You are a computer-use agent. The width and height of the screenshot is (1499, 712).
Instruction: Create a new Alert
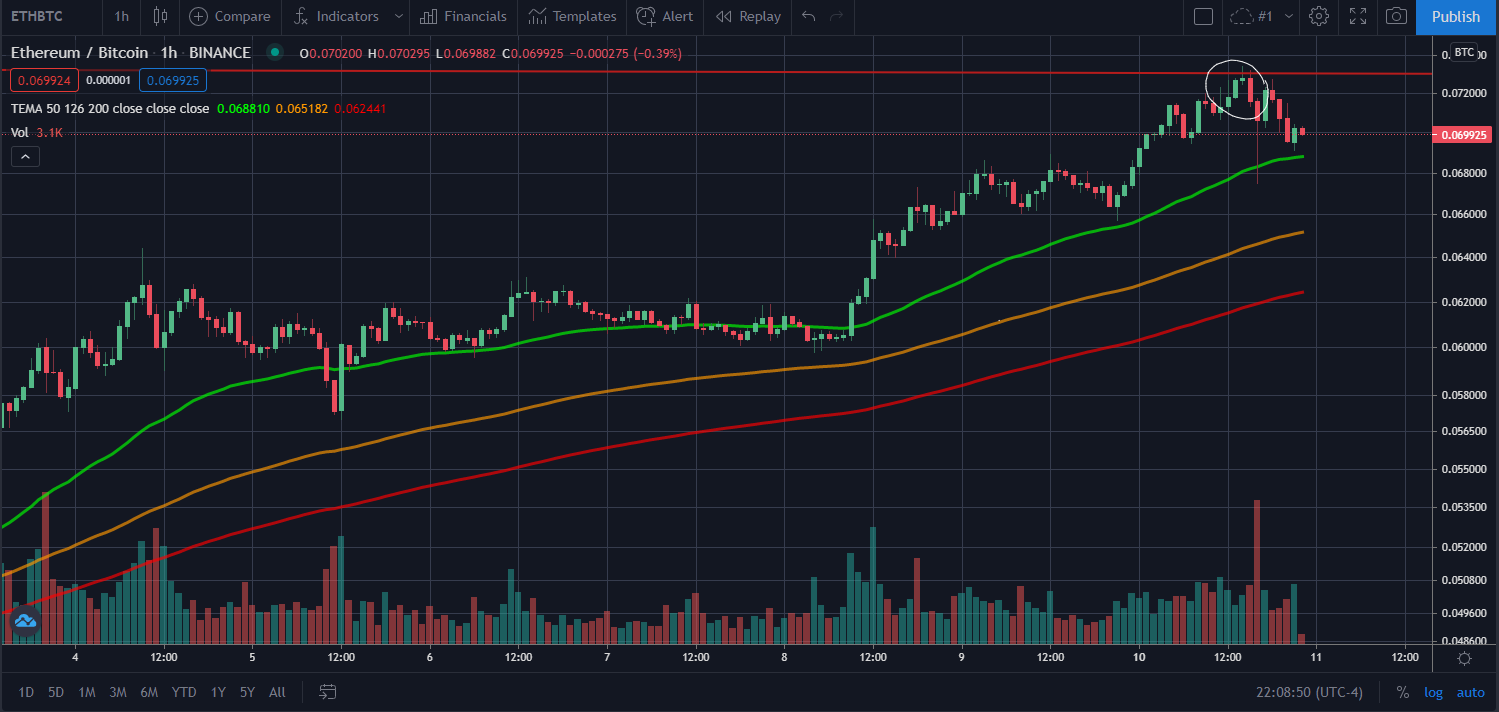coord(665,16)
